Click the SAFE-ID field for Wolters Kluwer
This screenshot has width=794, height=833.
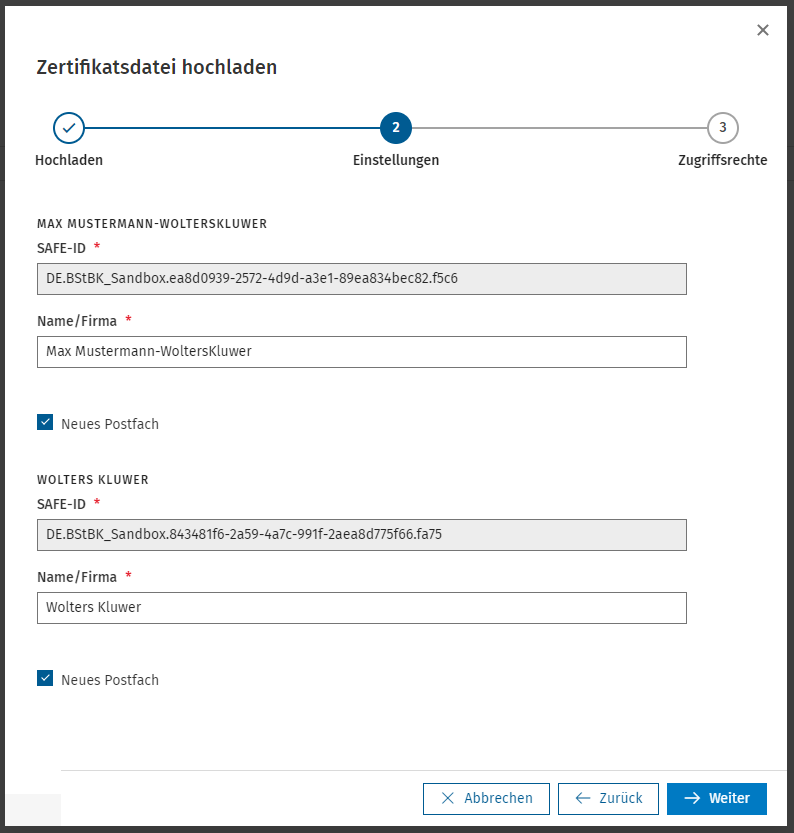coord(362,535)
